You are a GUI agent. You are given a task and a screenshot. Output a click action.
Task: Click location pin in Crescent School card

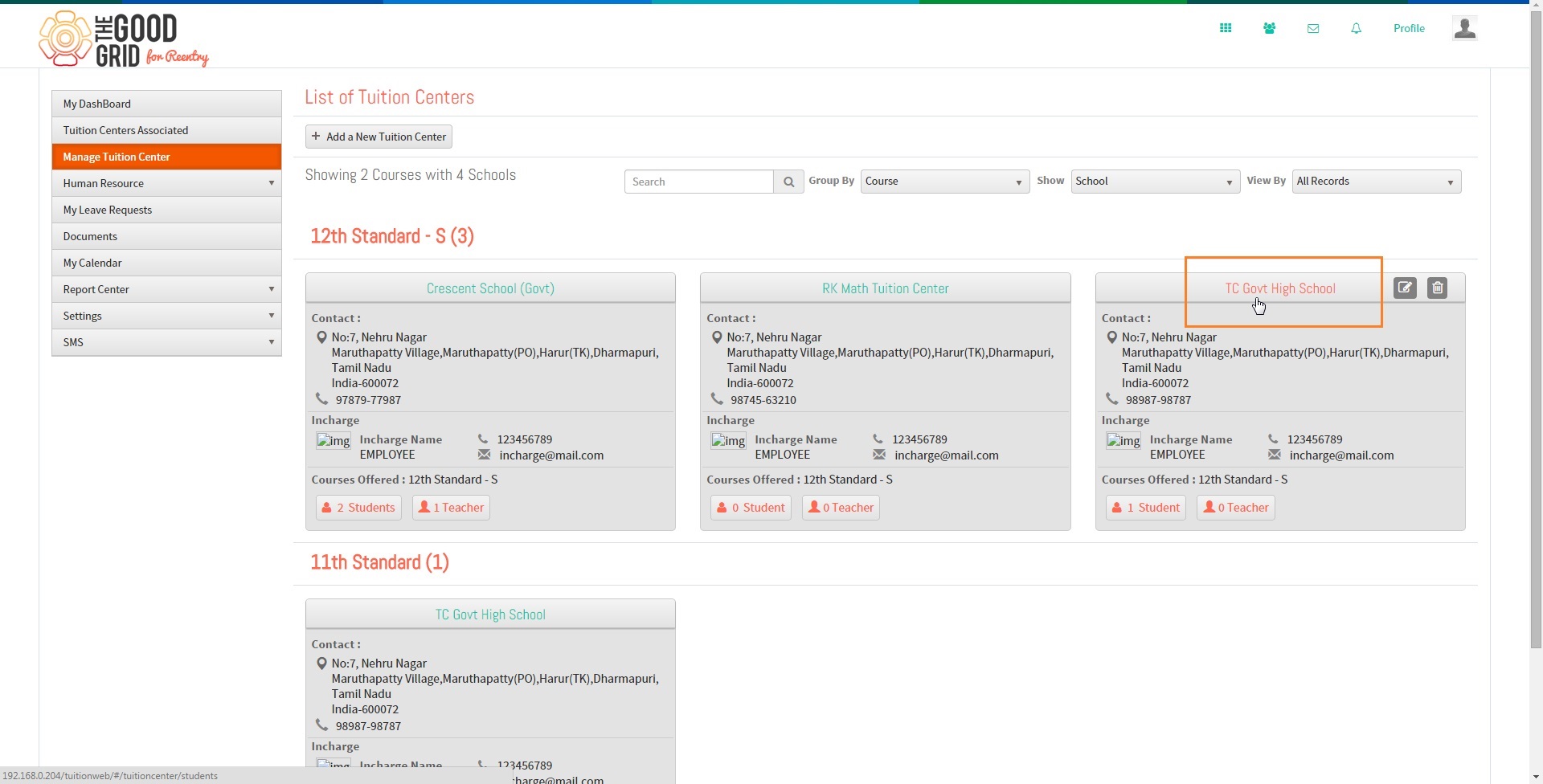pyautogui.click(x=321, y=337)
